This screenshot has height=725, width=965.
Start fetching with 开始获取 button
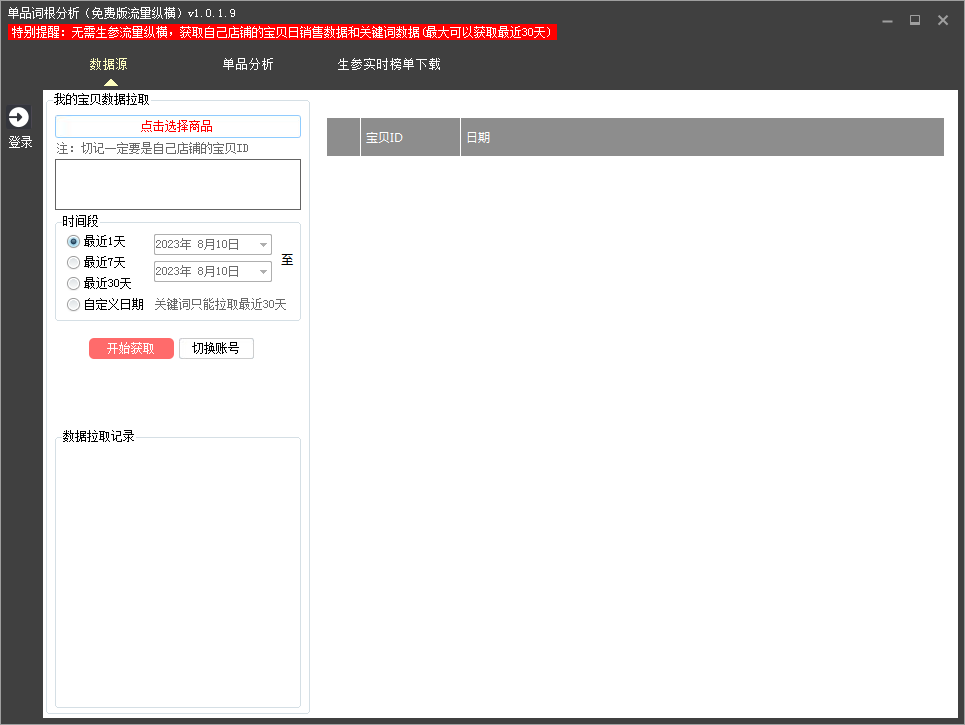click(131, 348)
